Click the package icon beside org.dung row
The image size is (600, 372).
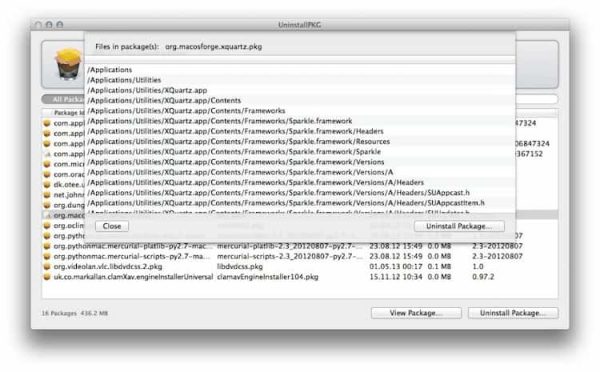tap(47, 205)
